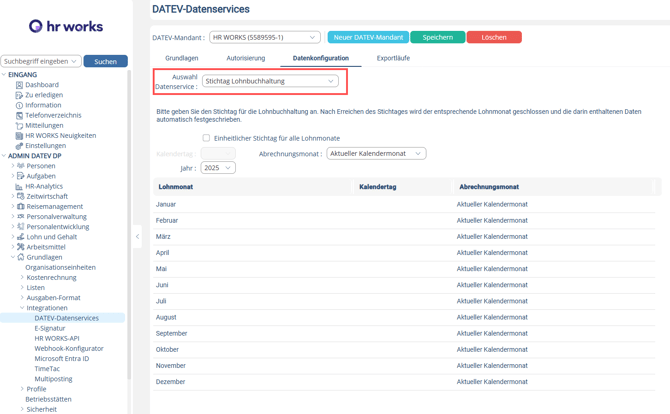
Task: Select the Dezember row
Action: click(x=404, y=382)
